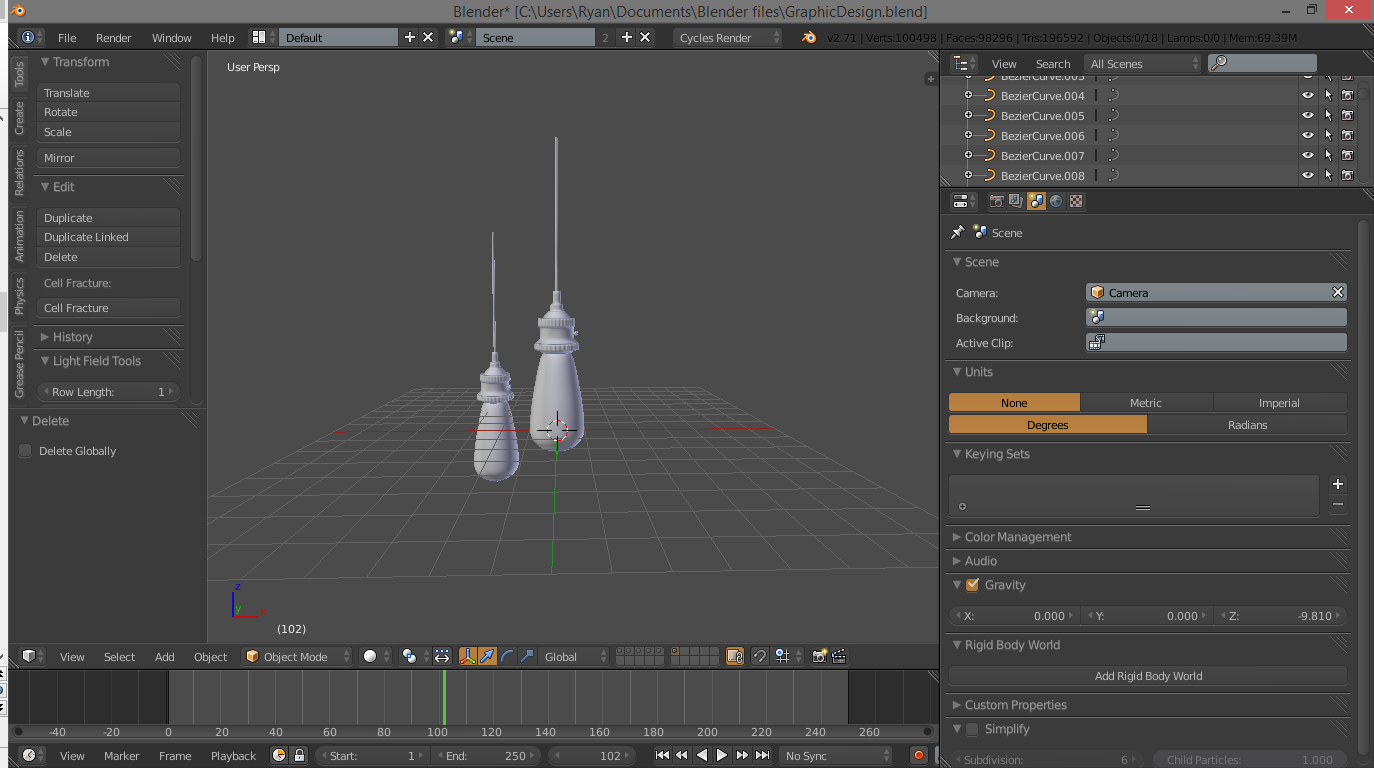Viewport: 1374px width, 768px height.
Task: Select the scale manipulator icon
Action: 526,656
